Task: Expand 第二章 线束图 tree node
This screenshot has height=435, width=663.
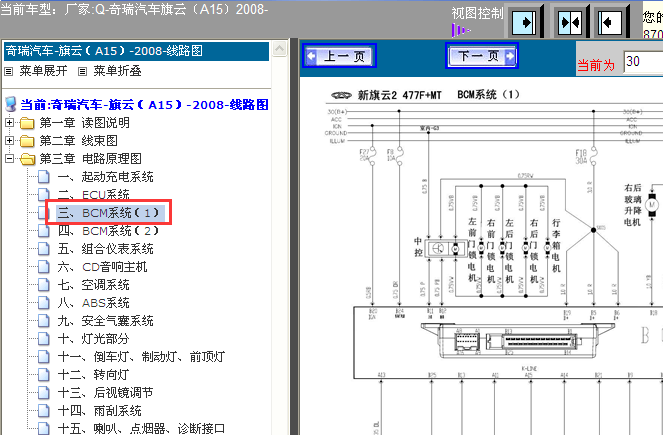Action: [x=9, y=140]
